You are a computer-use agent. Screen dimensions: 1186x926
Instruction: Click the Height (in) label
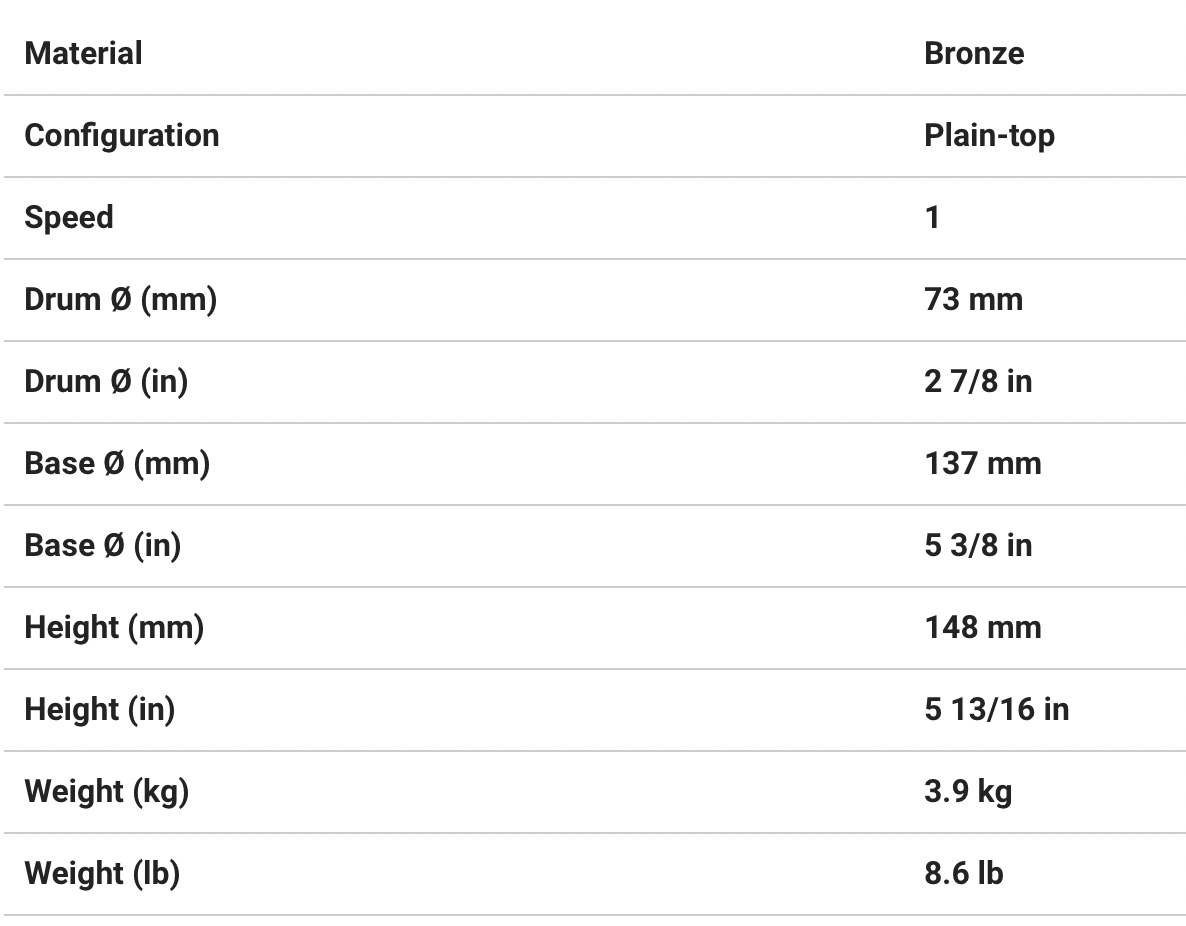99,709
